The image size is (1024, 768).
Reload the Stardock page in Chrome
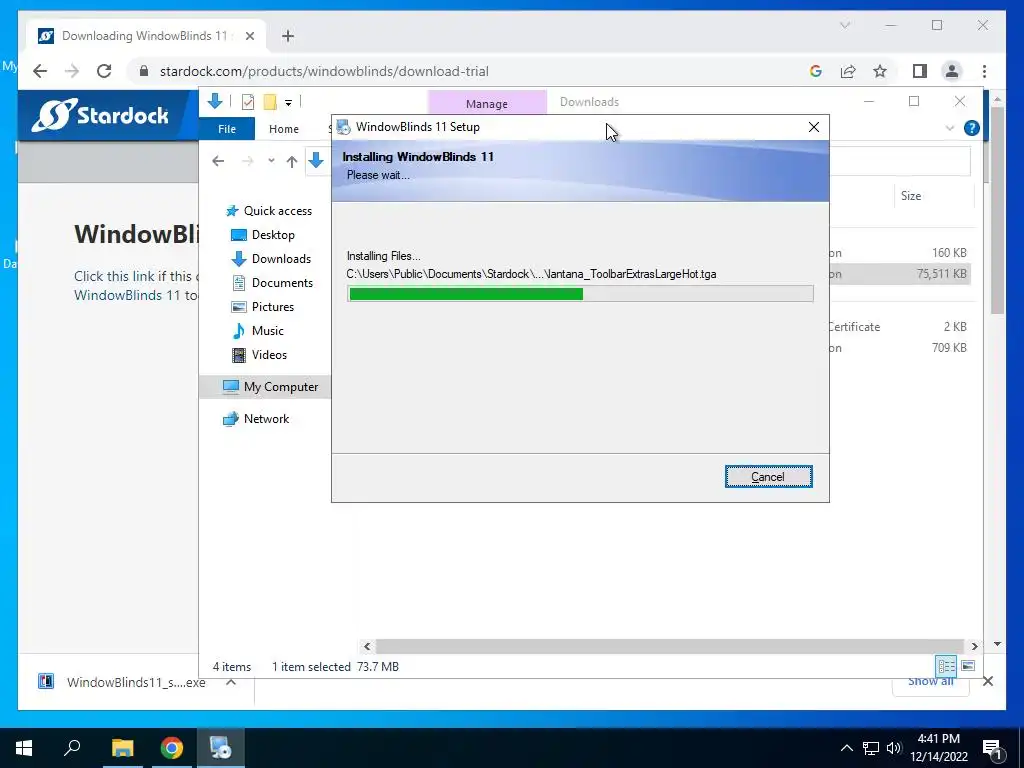click(x=104, y=71)
